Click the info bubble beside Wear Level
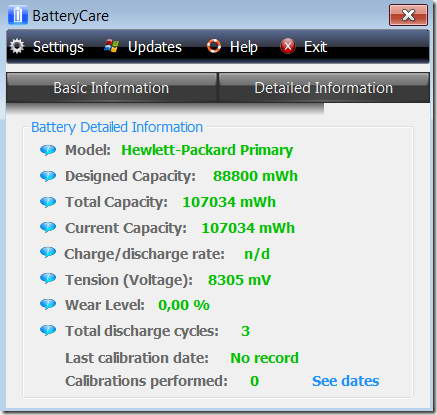The image size is (437, 415). (48, 304)
